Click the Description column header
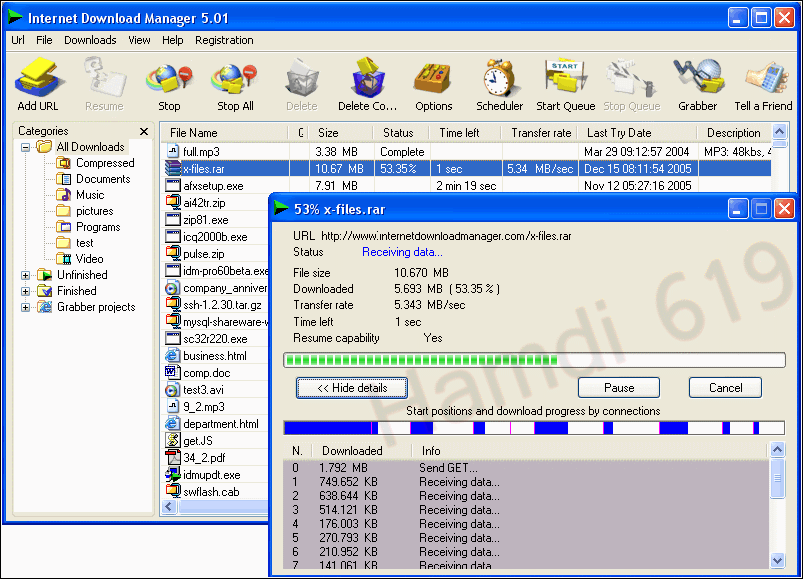 point(734,133)
